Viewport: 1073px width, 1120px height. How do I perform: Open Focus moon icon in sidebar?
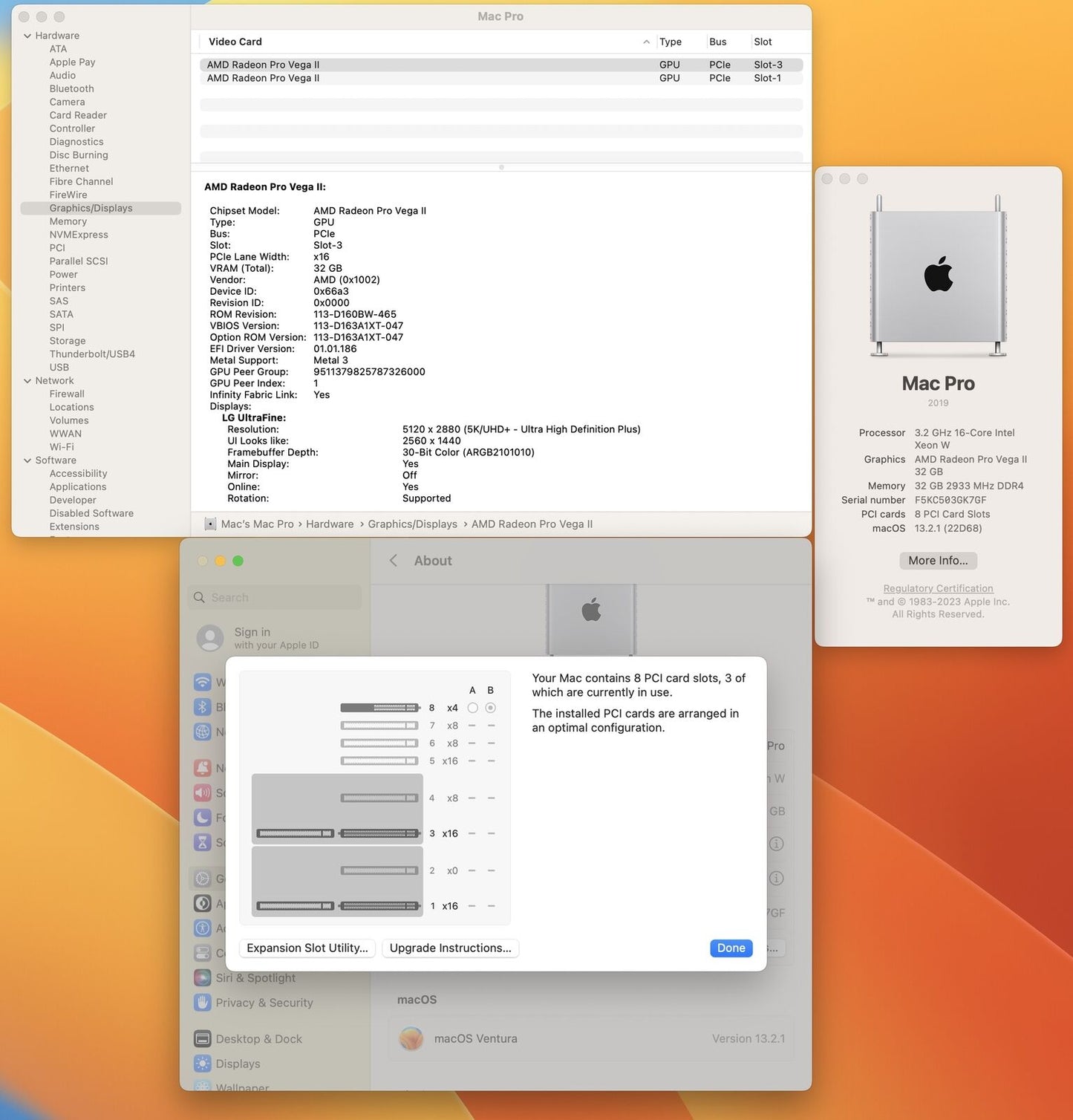202,818
